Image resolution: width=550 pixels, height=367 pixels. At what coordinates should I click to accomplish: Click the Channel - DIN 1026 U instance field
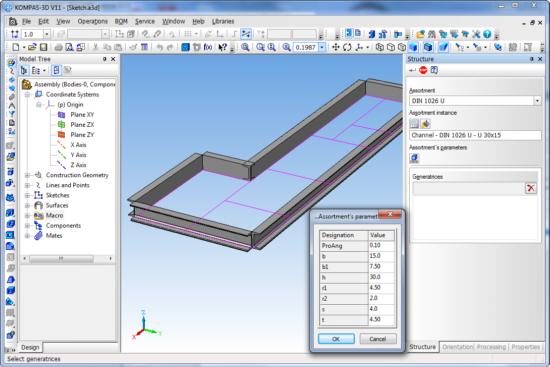[475, 135]
